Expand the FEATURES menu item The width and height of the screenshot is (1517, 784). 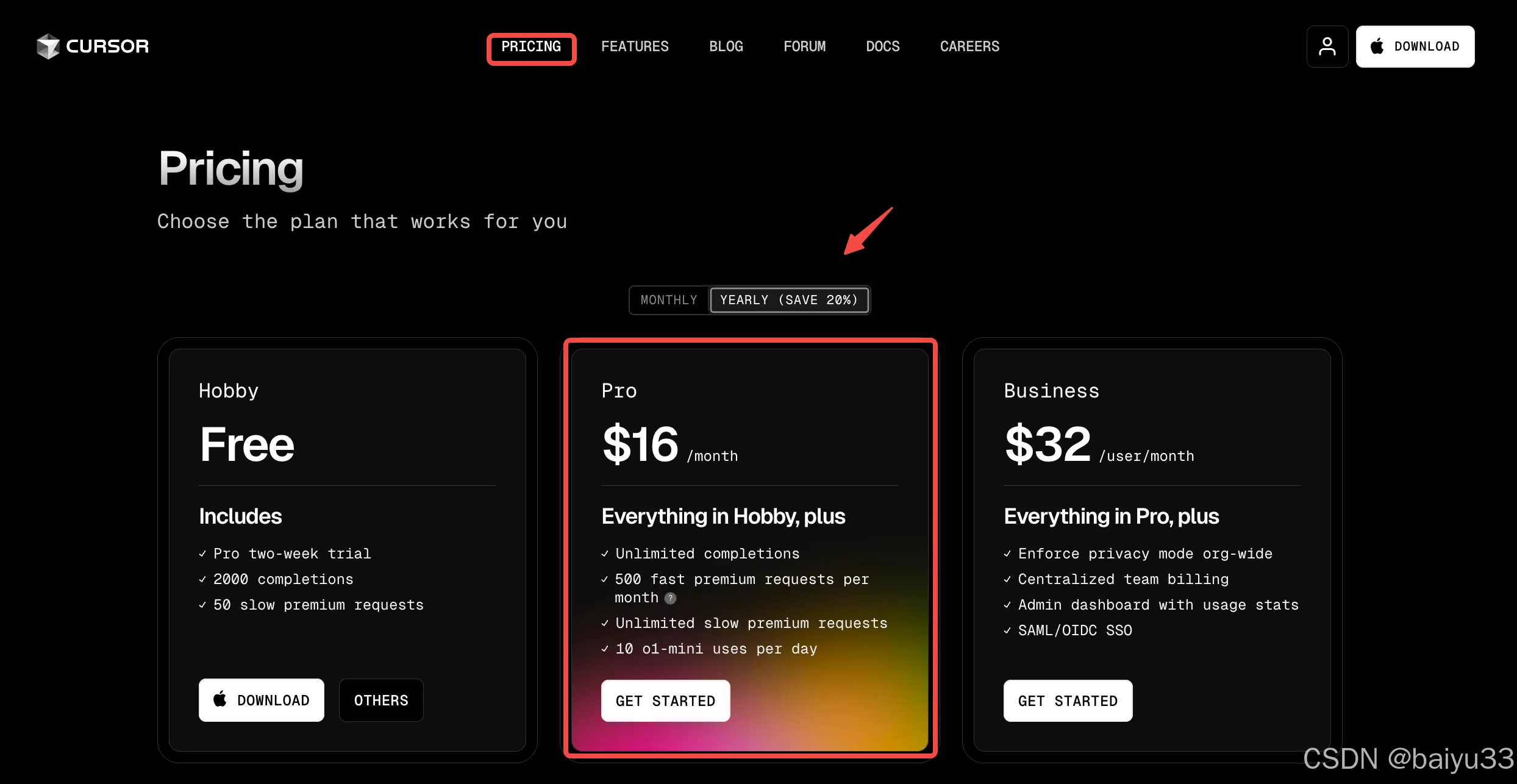tap(634, 46)
